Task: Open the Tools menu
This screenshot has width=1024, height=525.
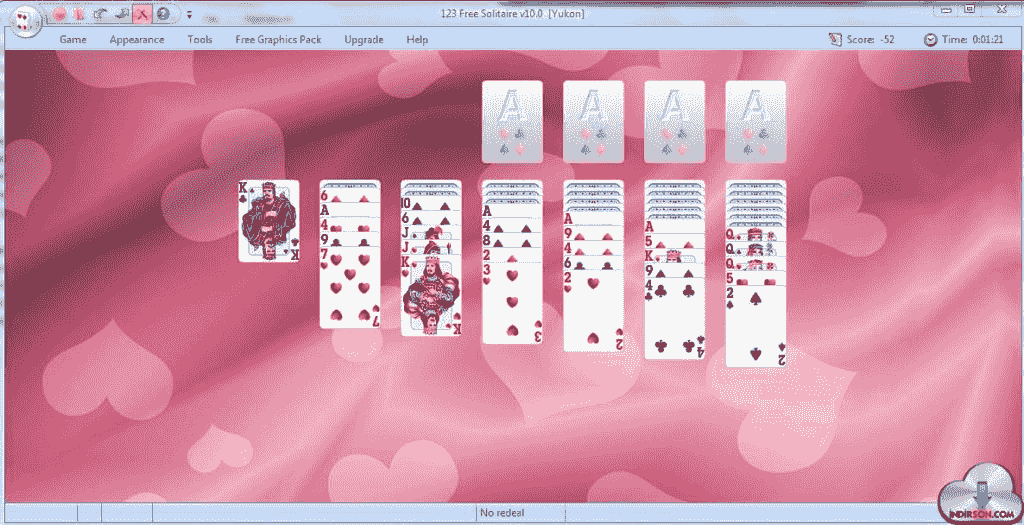Action: pyautogui.click(x=200, y=39)
